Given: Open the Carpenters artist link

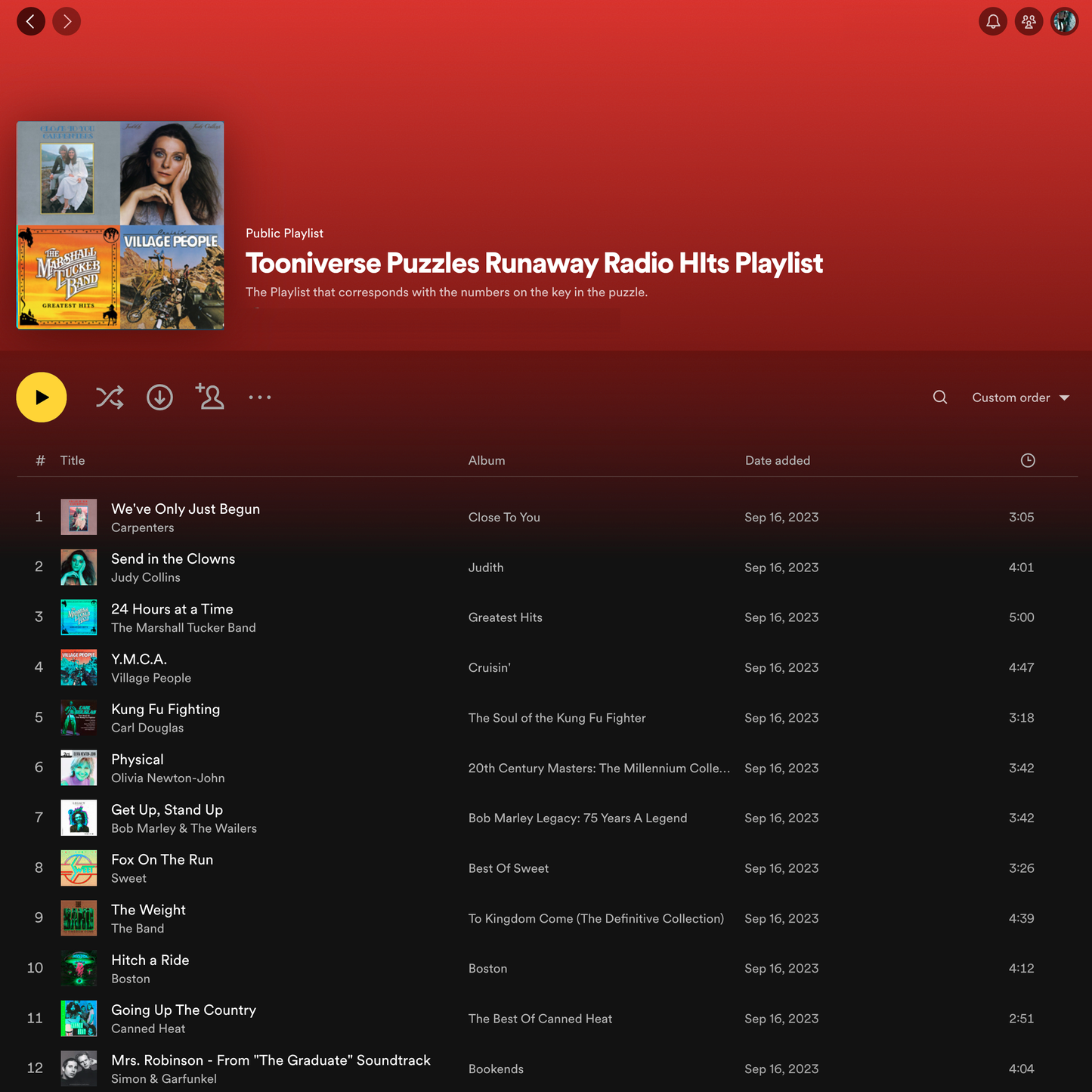Looking at the screenshot, I should (142, 527).
